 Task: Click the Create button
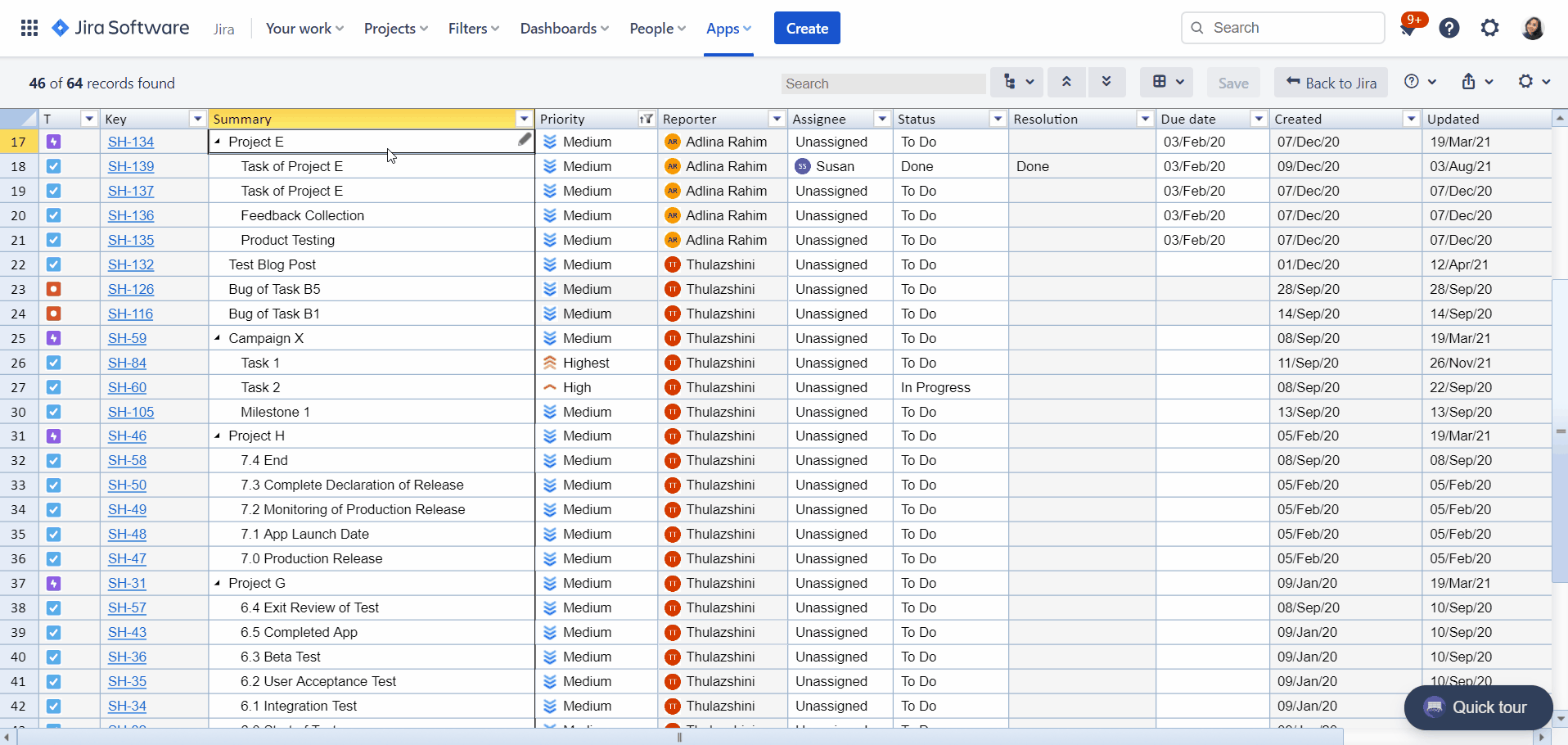807,28
